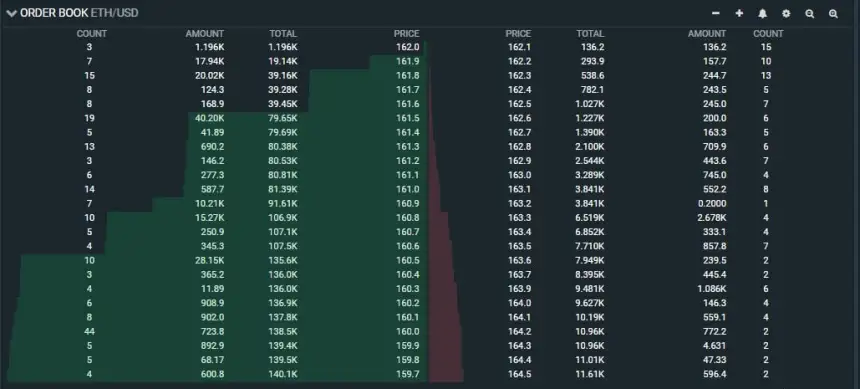Click ask price 164.5
The height and width of the screenshot is (389, 860).
[x=519, y=374]
